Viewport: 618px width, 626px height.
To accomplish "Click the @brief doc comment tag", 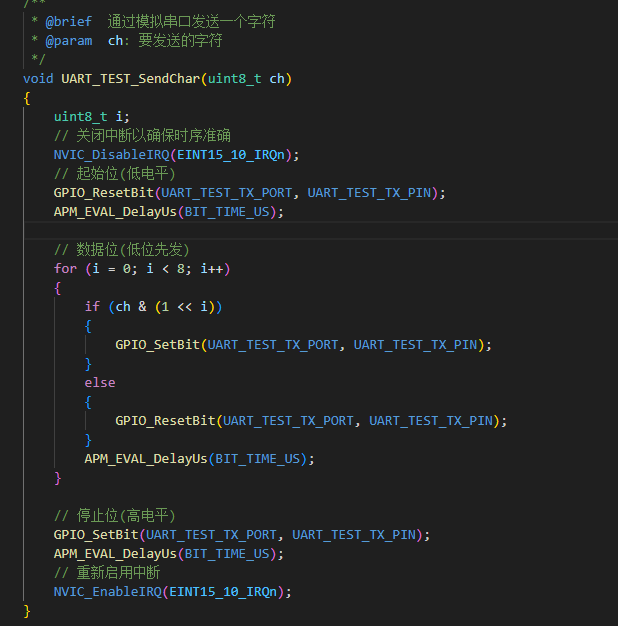I will (x=69, y=22).
